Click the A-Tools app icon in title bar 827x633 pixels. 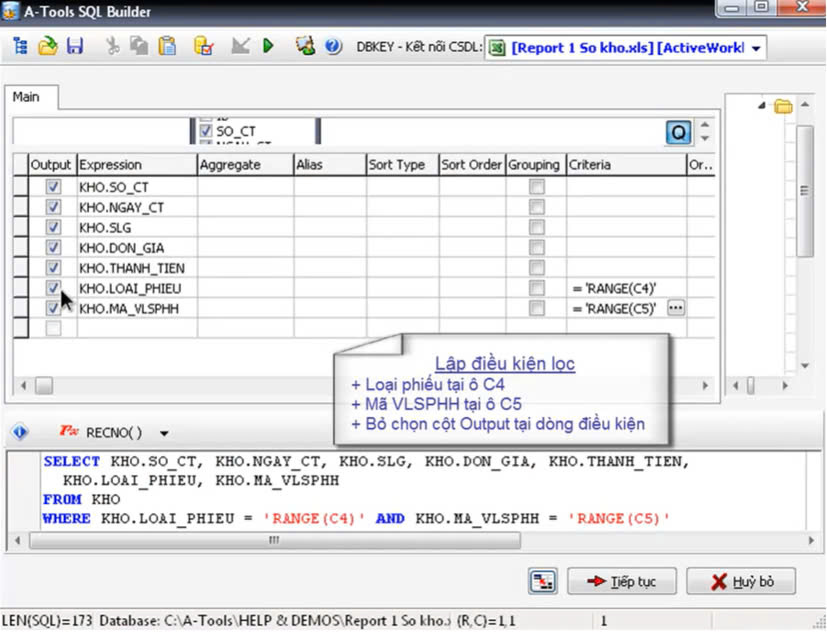[x=11, y=11]
